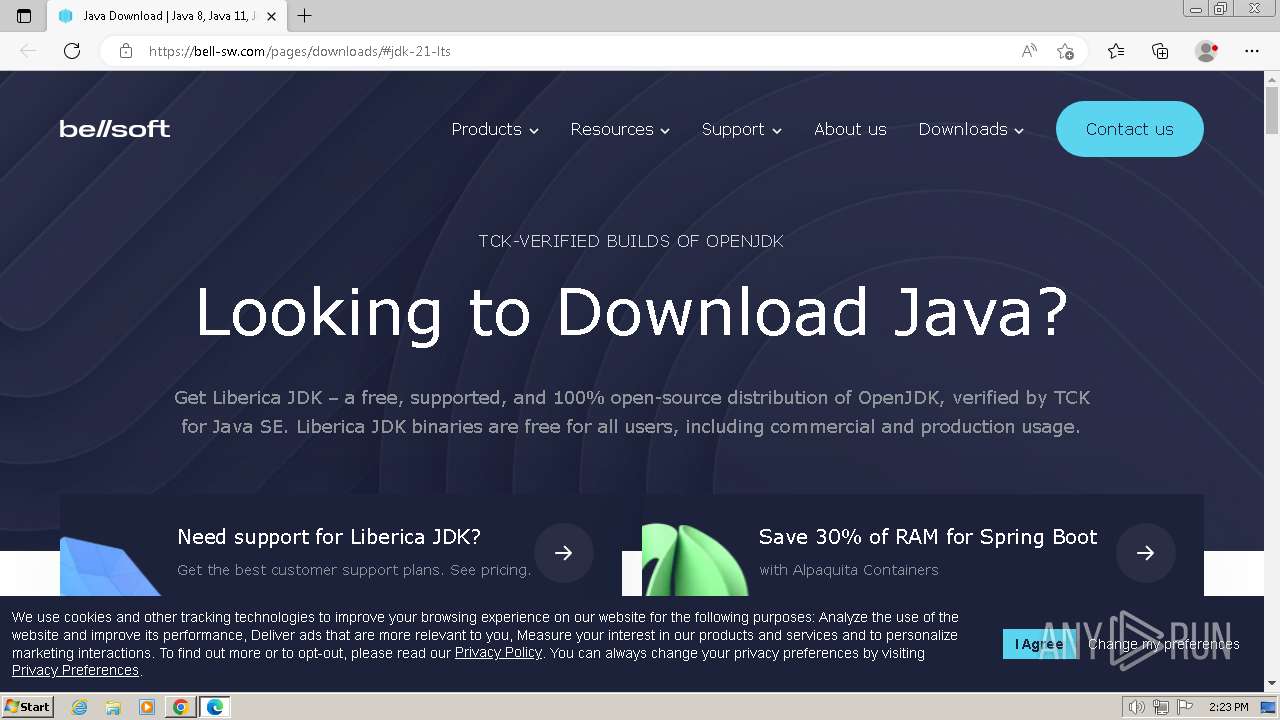Expand the Resources menu
The image size is (1280, 720).
pyautogui.click(x=620, y=129)
